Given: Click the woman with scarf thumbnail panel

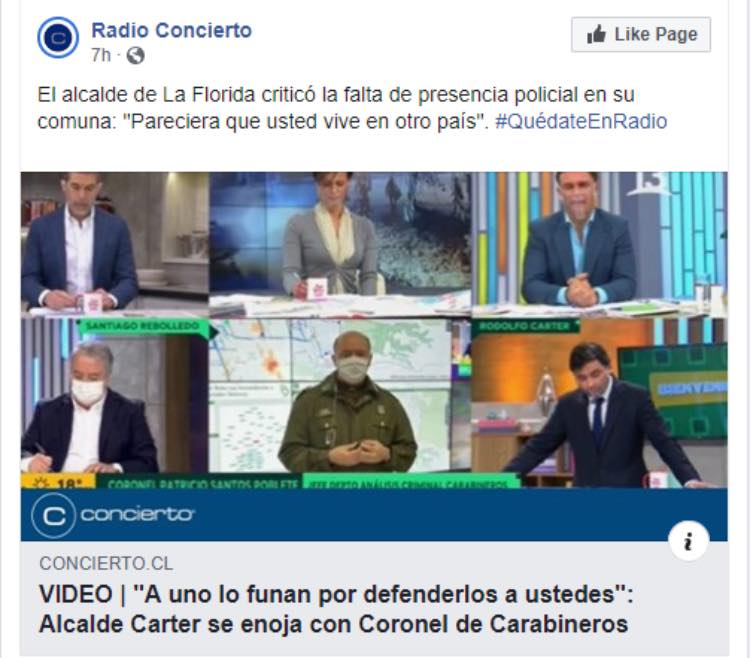Looking at the screenshot, I should [x=340, y=244].
